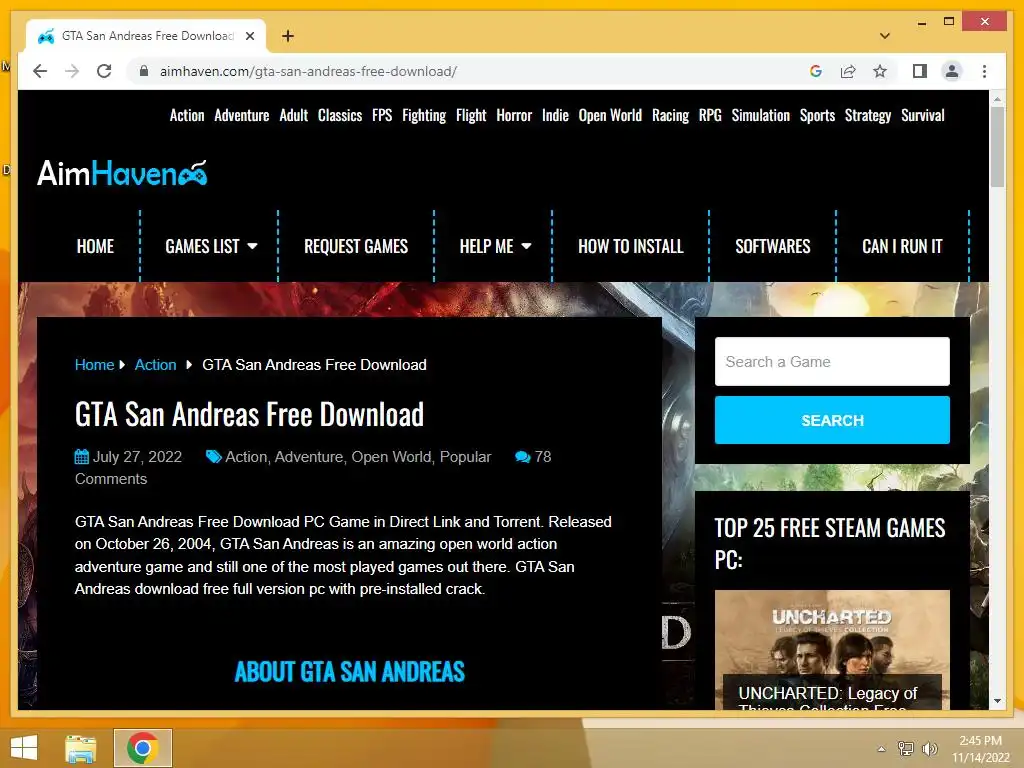Viewport: 1024px width, 768px height.
Task: Select the Flight category
Action: (x=471, y=116)
